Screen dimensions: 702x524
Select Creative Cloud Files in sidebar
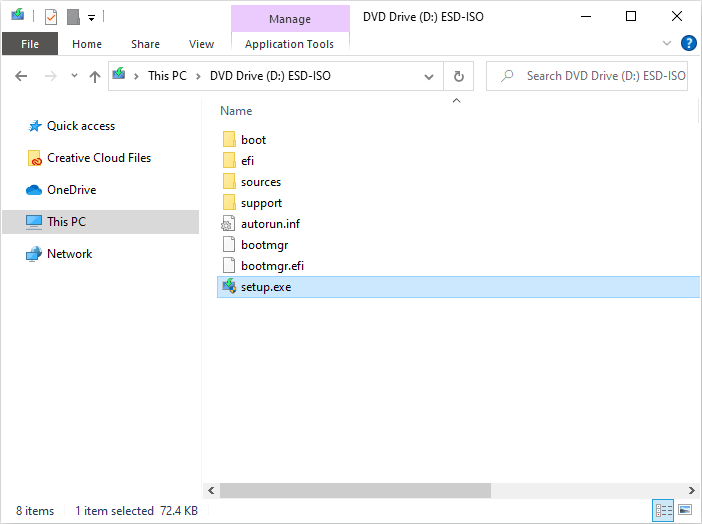99,158
